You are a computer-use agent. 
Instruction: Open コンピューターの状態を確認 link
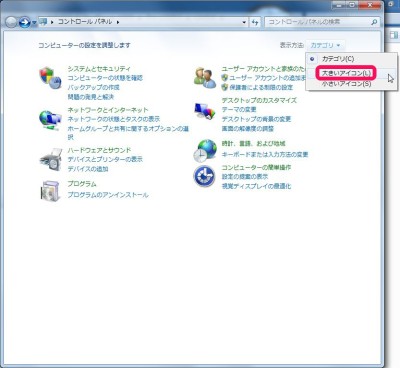(x=105, y=78)
